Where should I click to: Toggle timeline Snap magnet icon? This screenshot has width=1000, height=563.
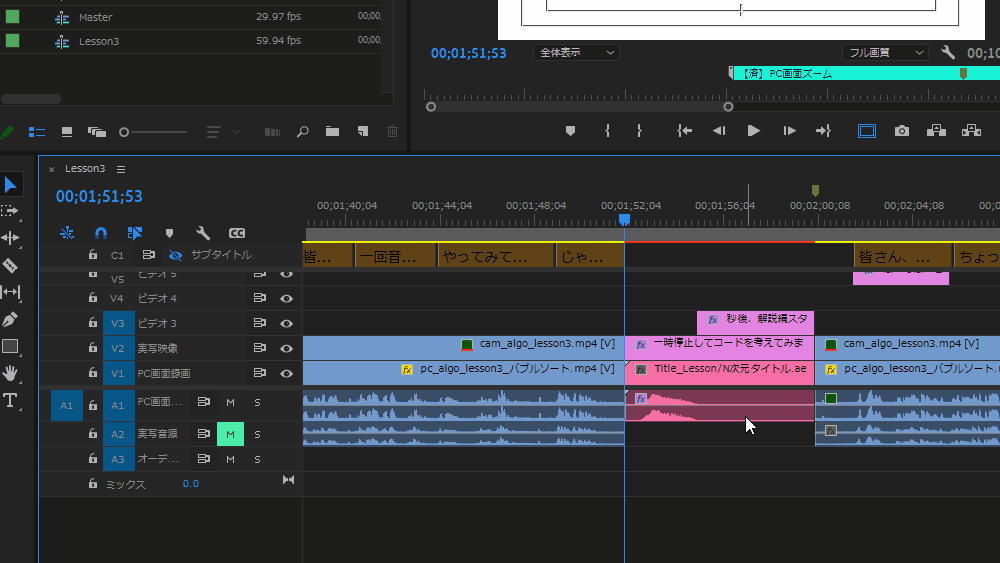click(101, 233)
